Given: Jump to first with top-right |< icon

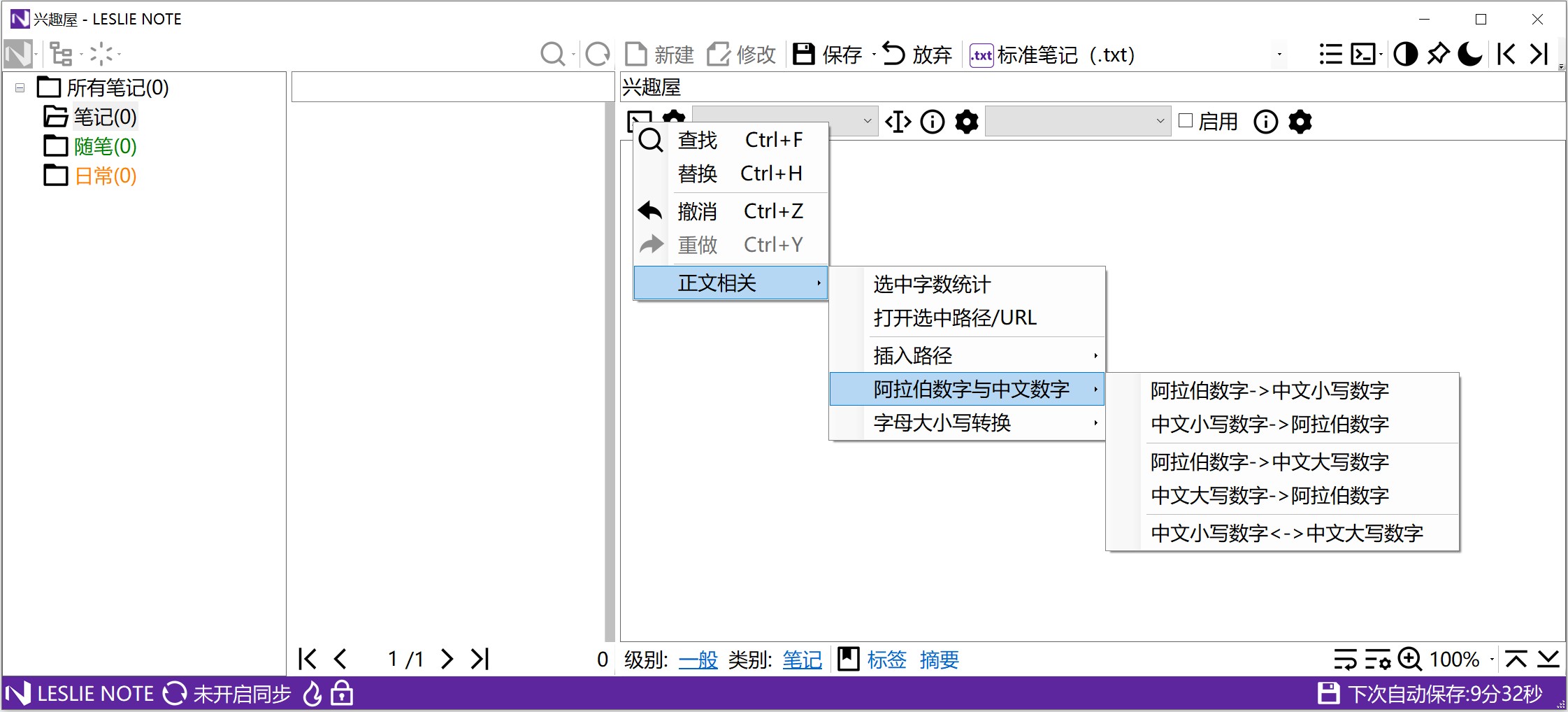Looking at the screenshot, I should (1506, 54).
